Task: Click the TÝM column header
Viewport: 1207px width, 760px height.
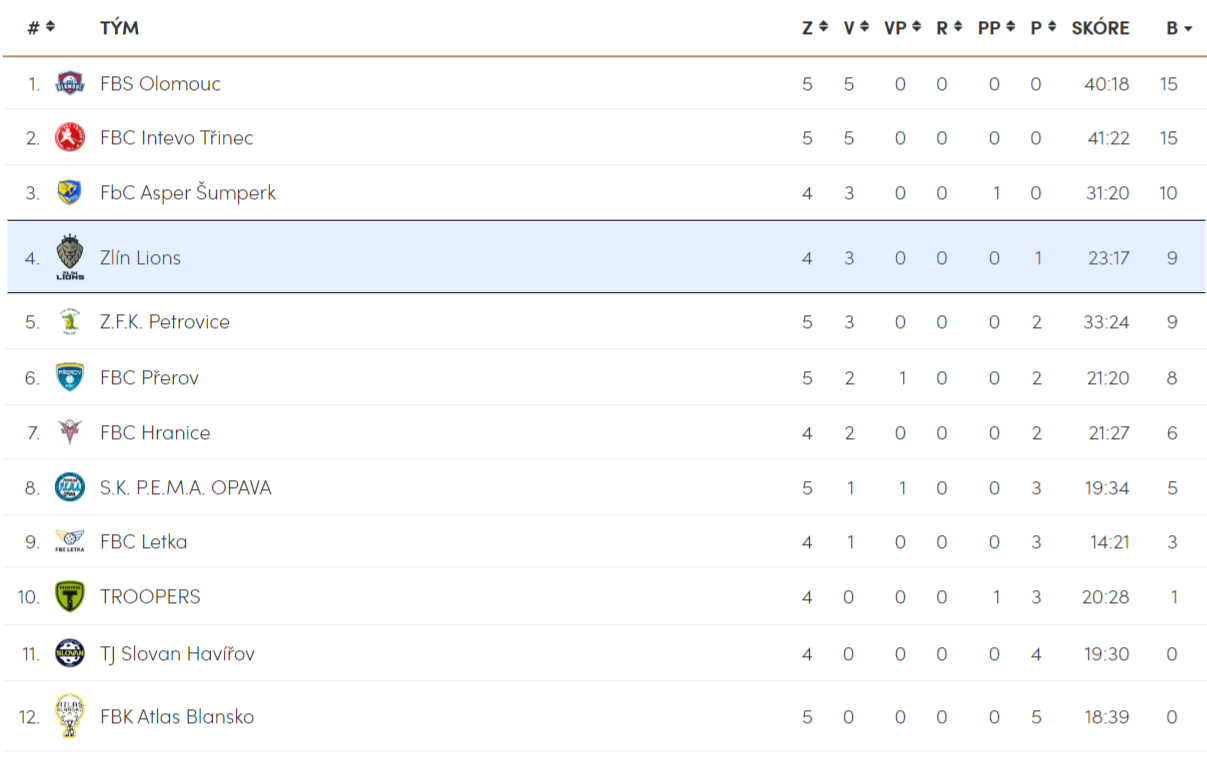Action: click(x=119, y=28)
